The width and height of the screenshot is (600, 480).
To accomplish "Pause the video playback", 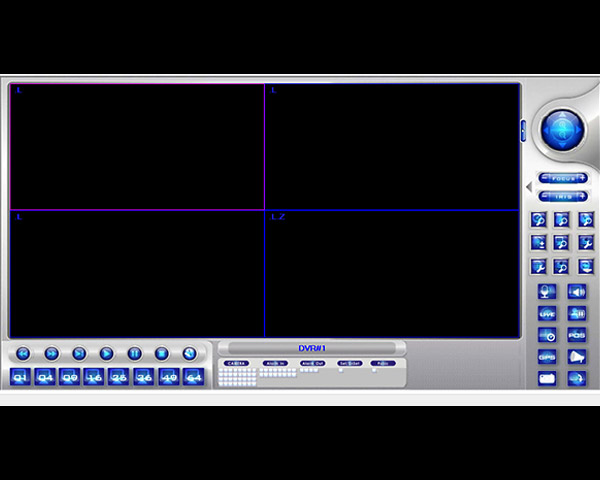I will coord(134,353).
